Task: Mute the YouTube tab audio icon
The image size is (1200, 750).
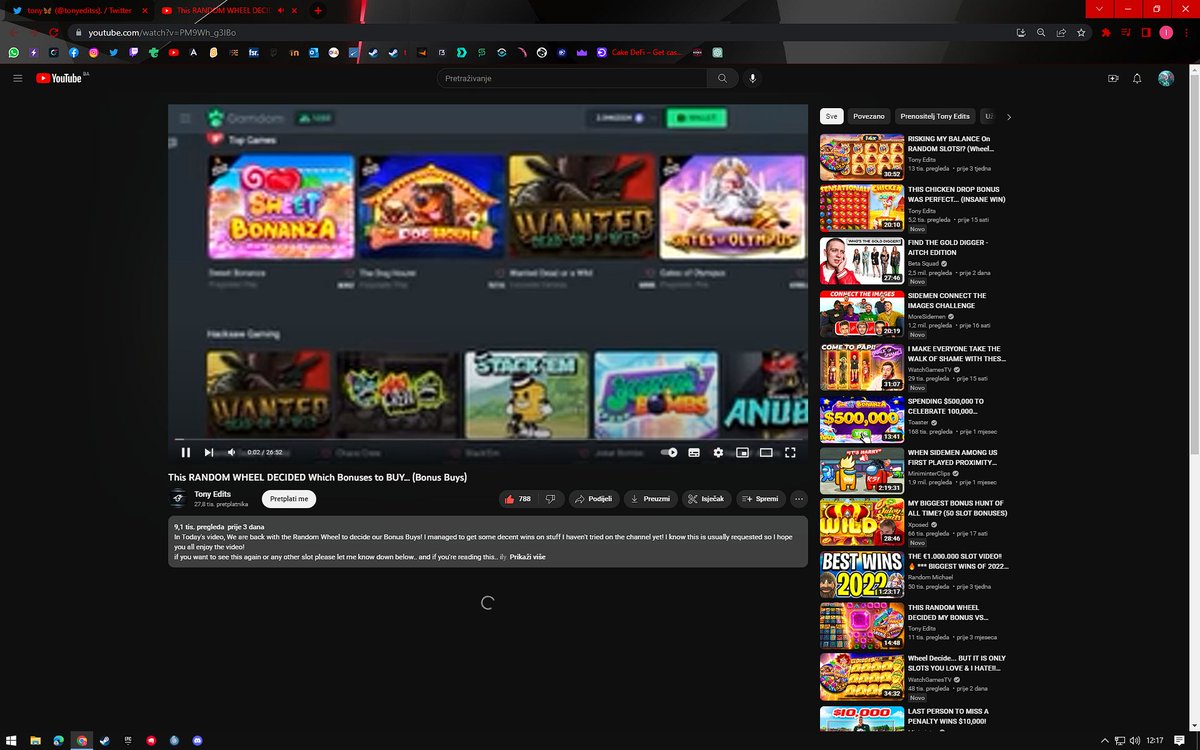Action: click(280, 10)
